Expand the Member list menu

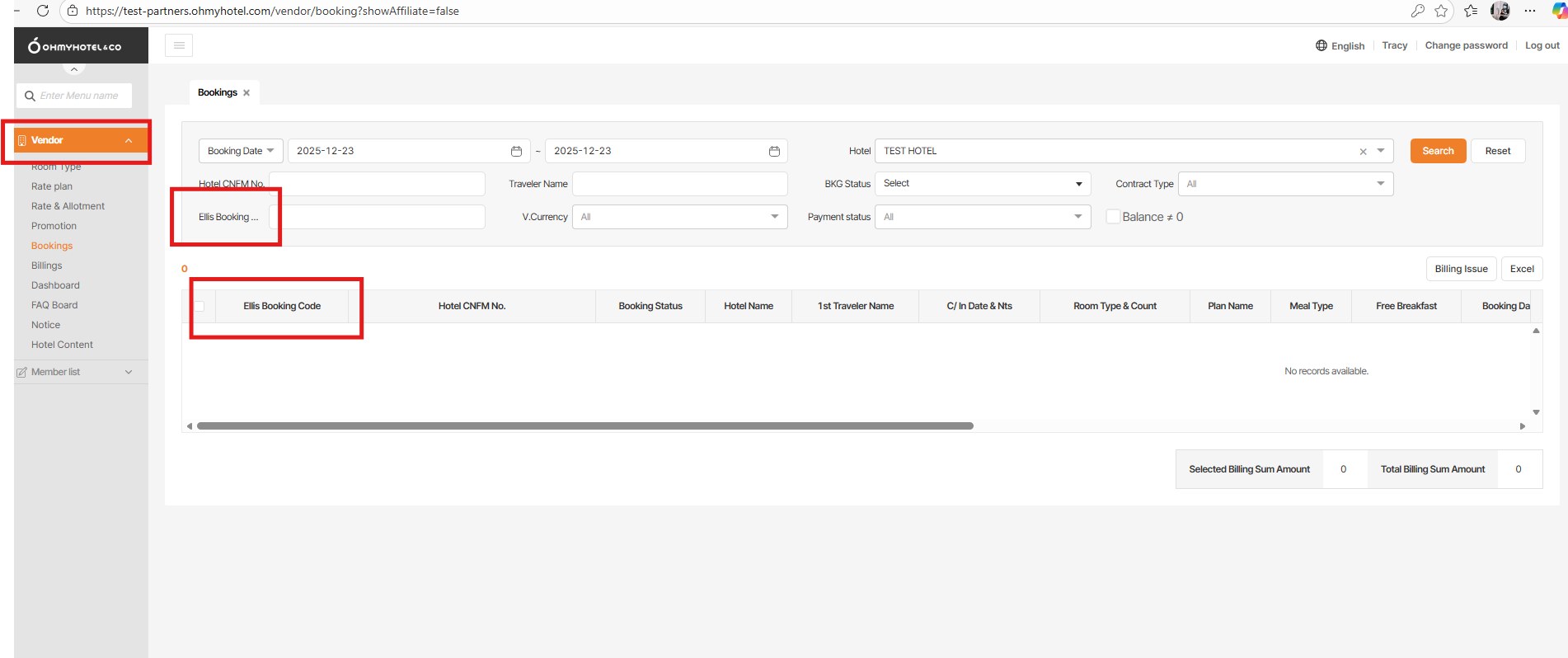(x=81, y=372)
